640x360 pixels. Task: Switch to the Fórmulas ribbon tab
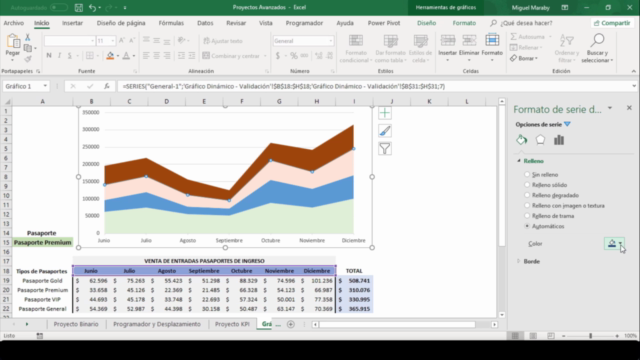point(171,23)
